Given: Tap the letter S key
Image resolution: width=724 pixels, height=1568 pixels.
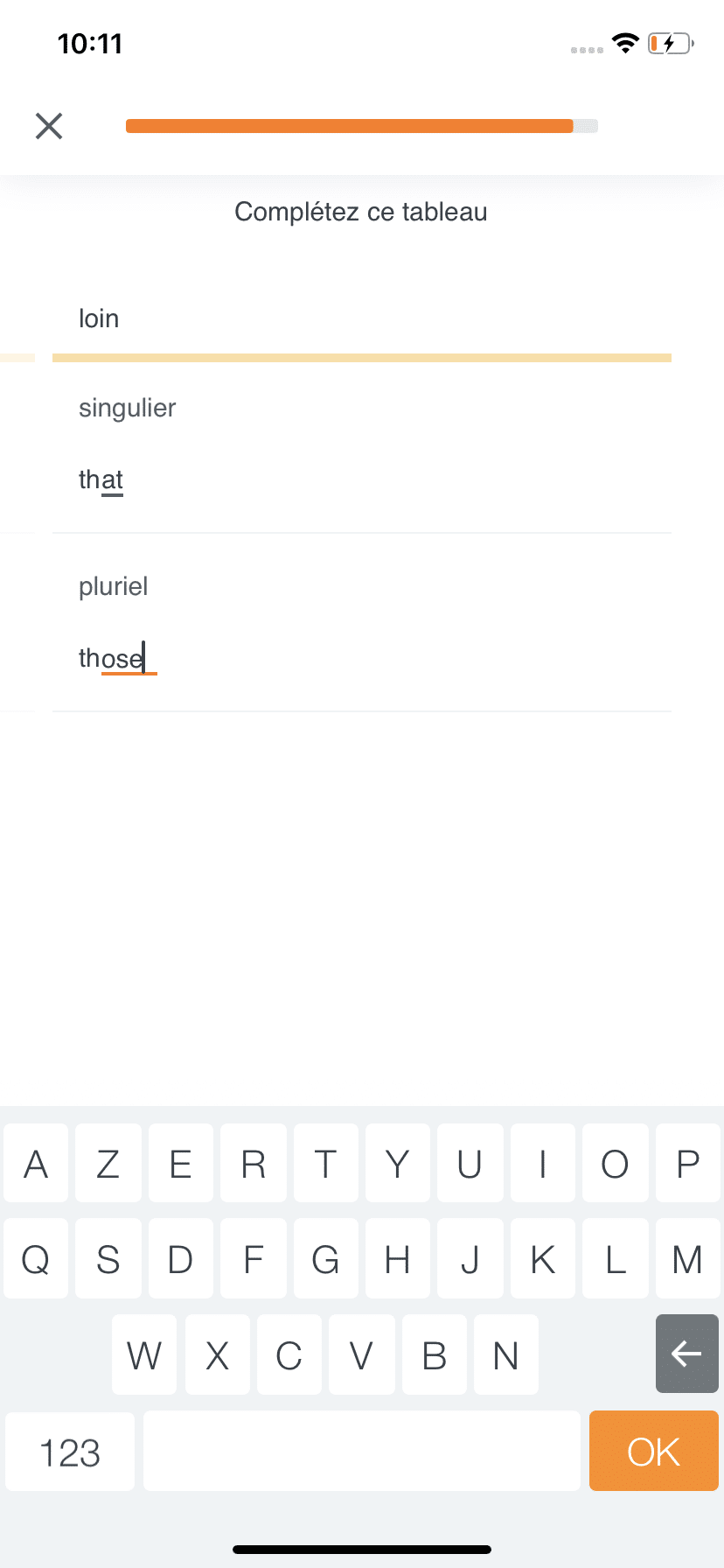Looking at the screenshot, I should click(108, 1258).
